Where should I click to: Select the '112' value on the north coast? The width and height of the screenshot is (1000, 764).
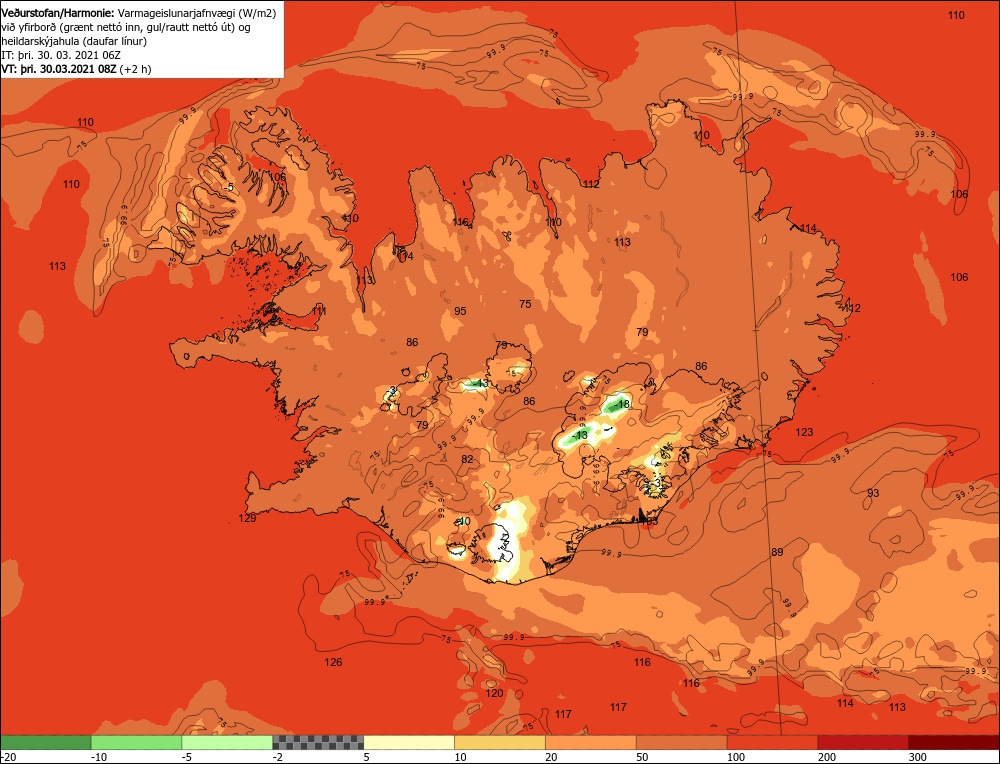(x=591, y=184)
